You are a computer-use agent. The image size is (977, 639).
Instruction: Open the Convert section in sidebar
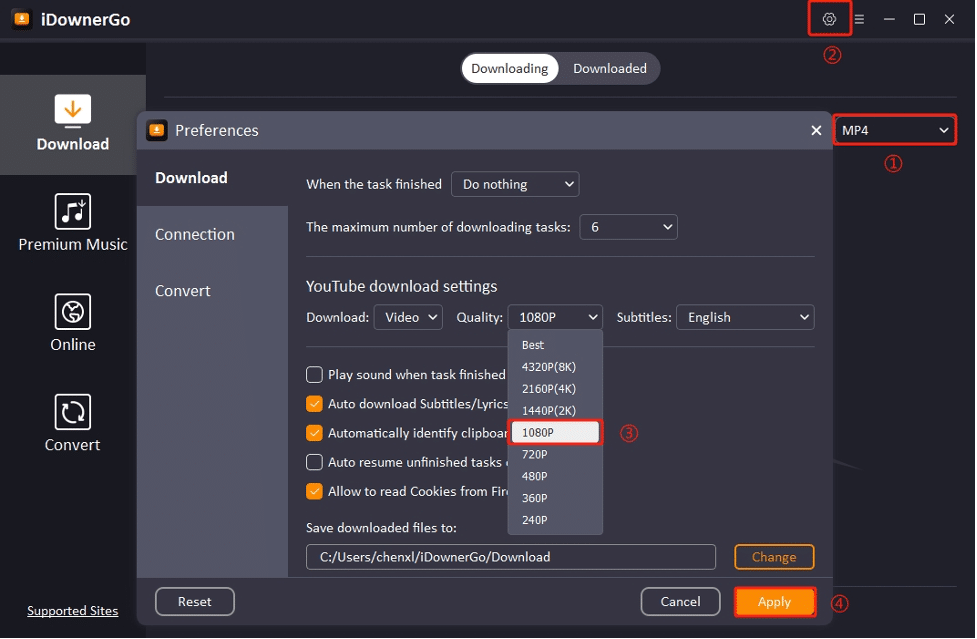(x=71, y=422)
